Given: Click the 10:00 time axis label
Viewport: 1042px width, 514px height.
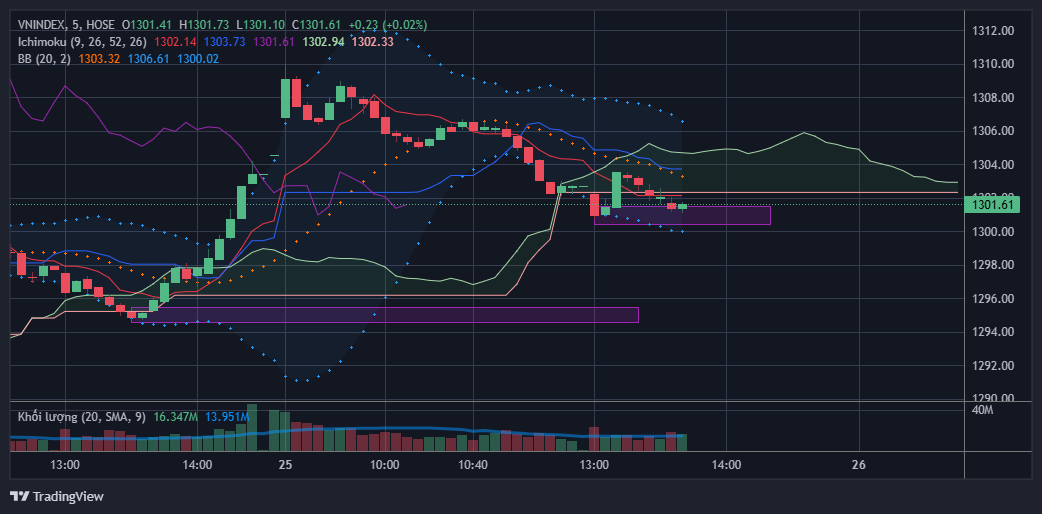Looking at the screenshot, I should click(x=385, y=465).
